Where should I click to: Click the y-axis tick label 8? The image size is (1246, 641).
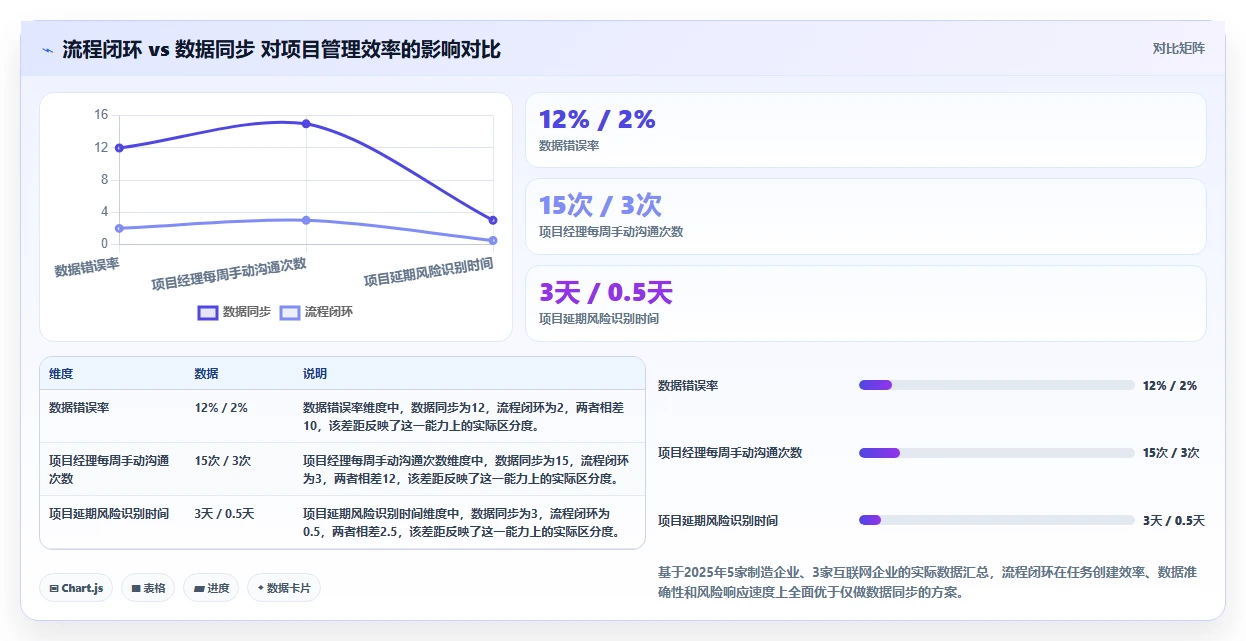click(104, 180)
